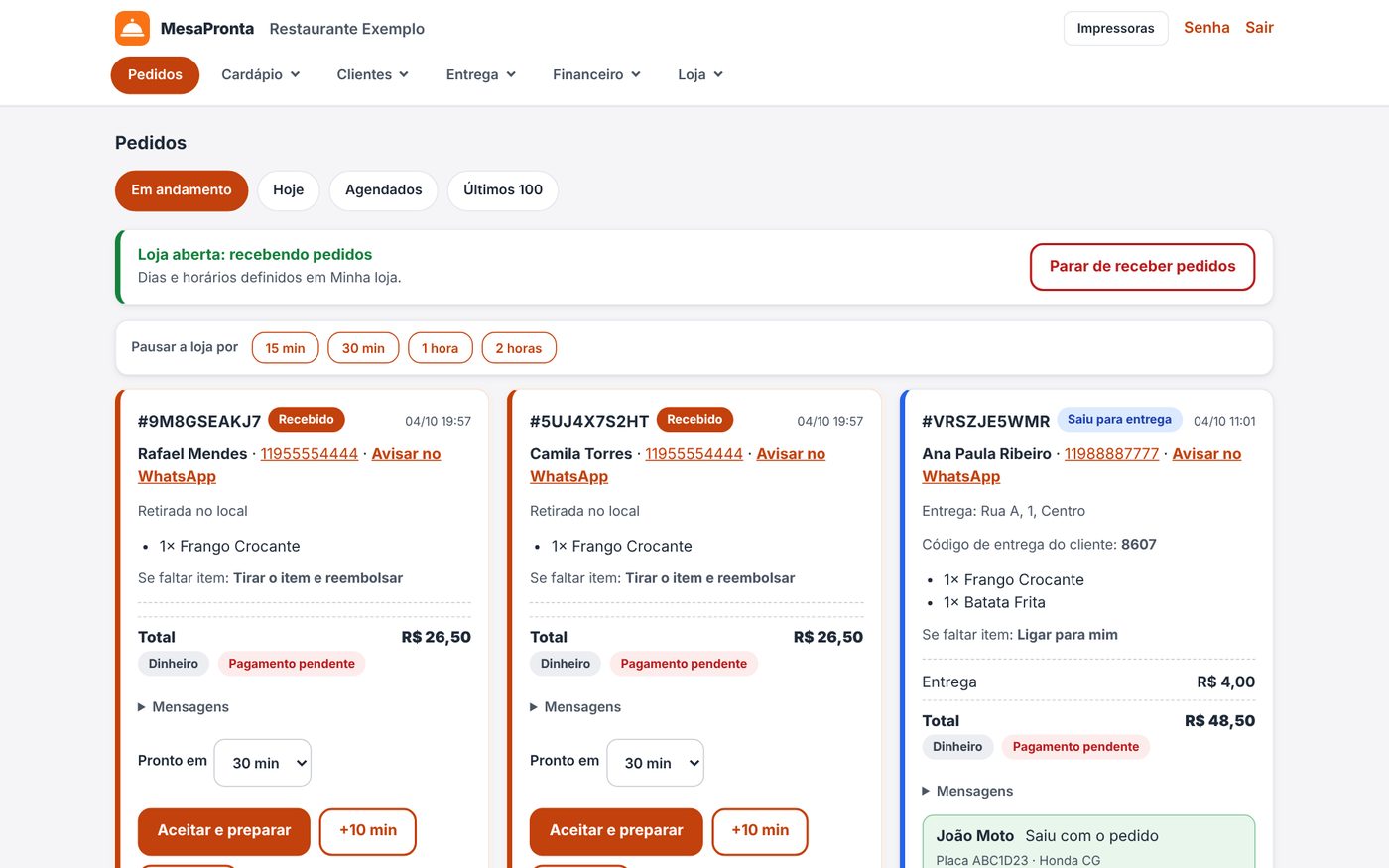Expand Mensagens in order #9M8GSEAKJ7
The image size is (1389, 868).
184,707
